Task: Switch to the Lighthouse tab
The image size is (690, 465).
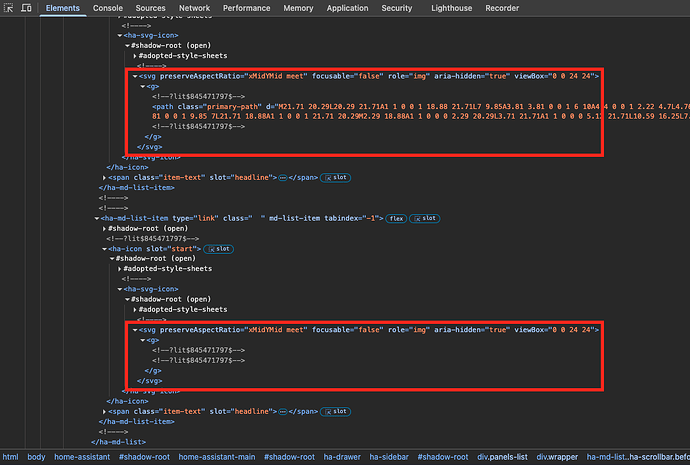Action: [451, 8]
